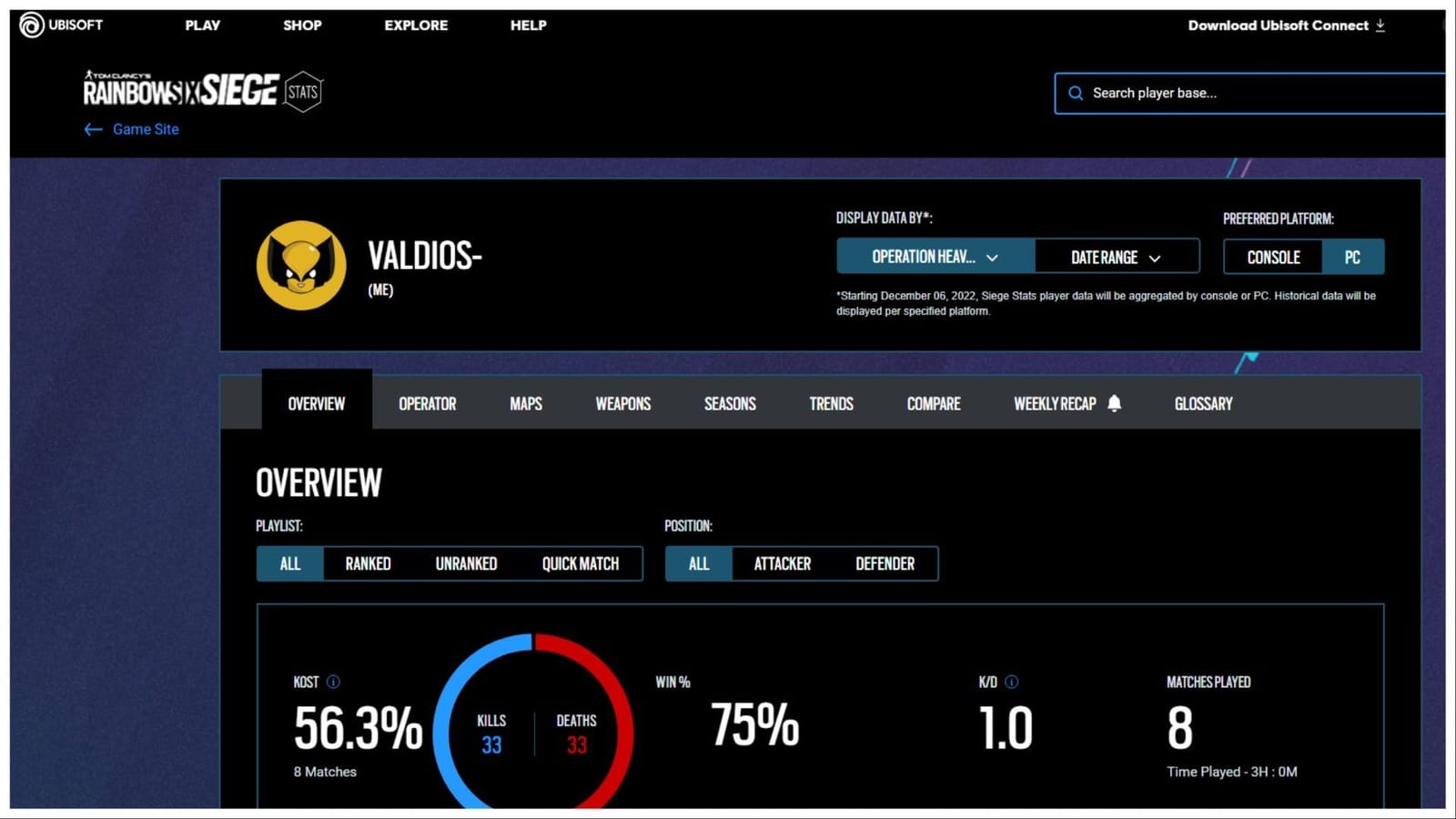Viewport: 1456px width, 819px height.
Task: Click the KOST info icon
Action: [x=334, y=682]
